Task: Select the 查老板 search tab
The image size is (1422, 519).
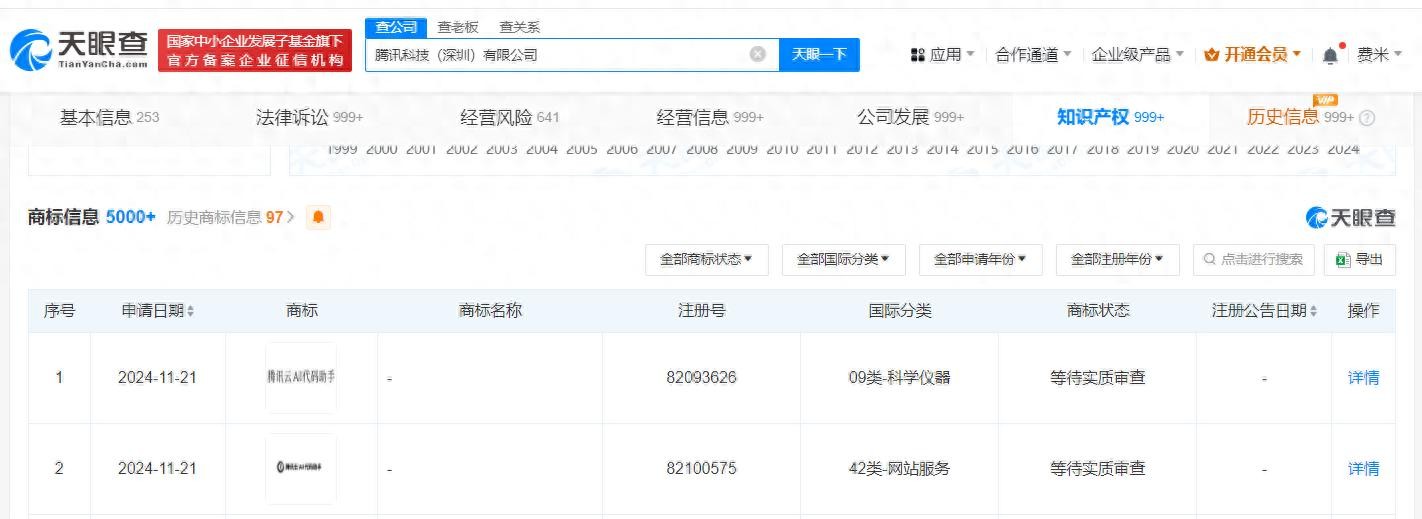Action: [x=458, y=28]
